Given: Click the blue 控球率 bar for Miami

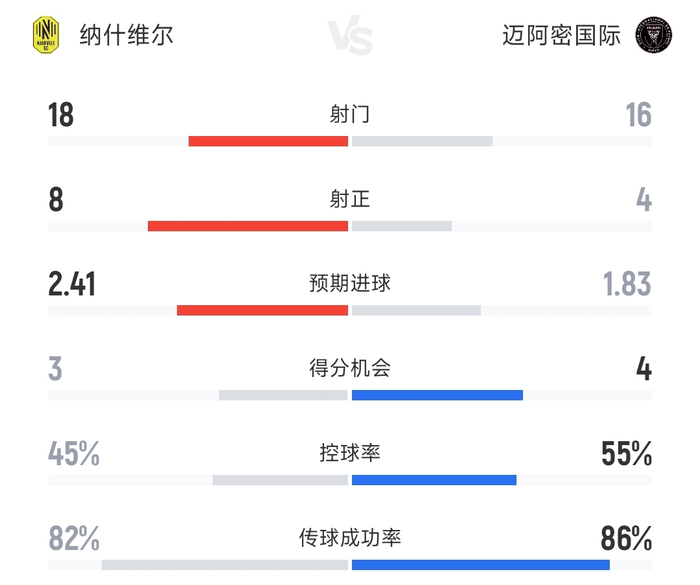Looking at the screenshot, I should point(434,480).
